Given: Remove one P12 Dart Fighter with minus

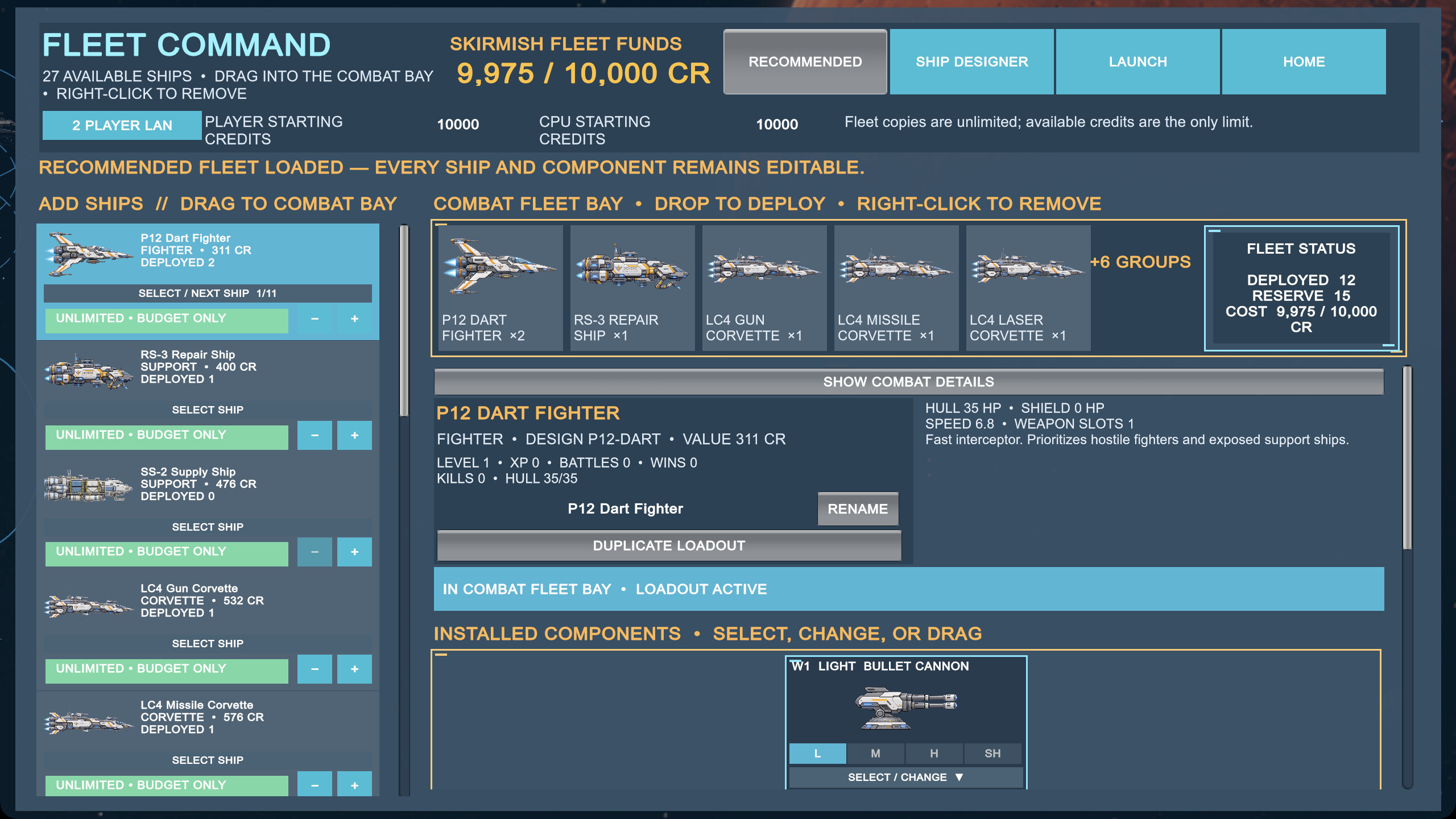Looking at the screenshot, I should [x=315, y=319].
